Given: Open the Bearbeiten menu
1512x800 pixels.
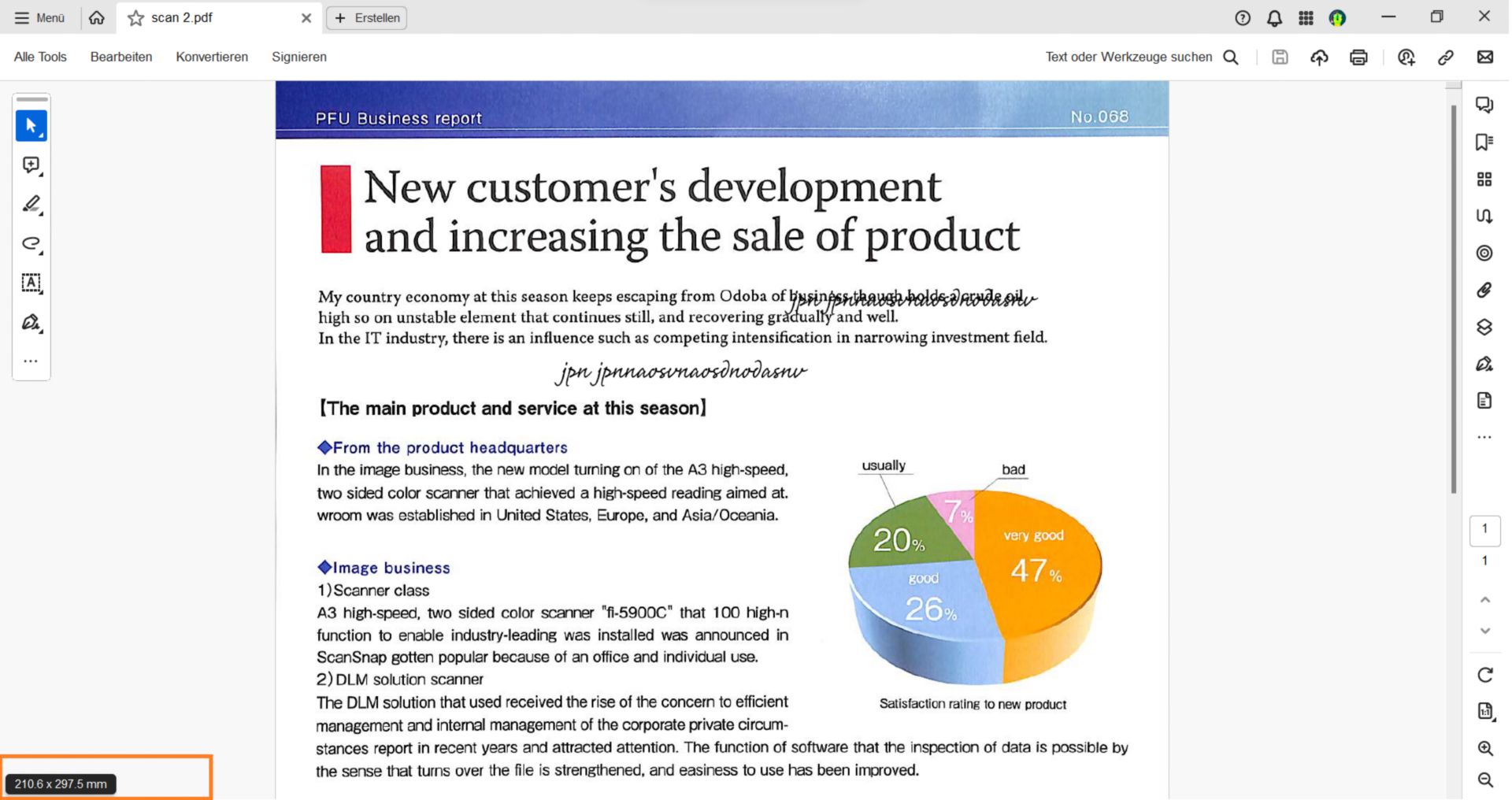Looking at the screenshot, I should [x=121, y=57].
